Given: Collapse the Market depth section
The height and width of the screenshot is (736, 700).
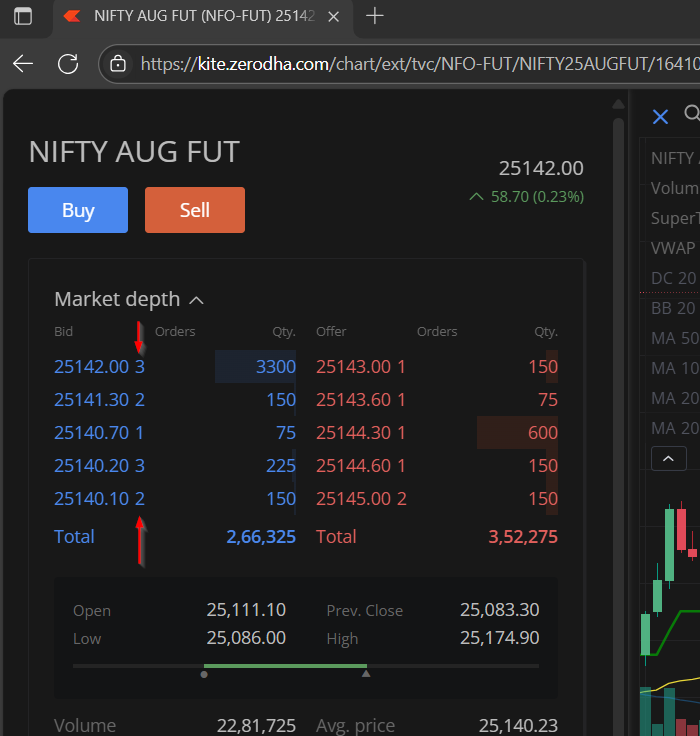Looking at the screenshot, I should [197, 300].
